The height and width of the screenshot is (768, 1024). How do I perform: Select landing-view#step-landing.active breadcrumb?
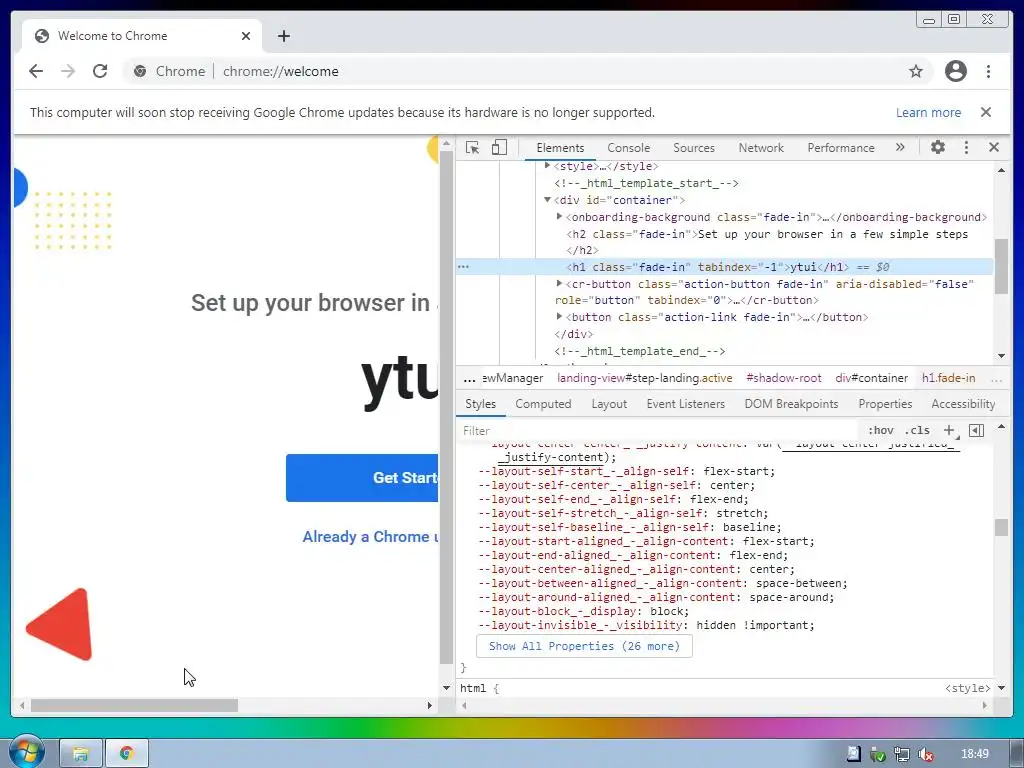click(645, 378)
